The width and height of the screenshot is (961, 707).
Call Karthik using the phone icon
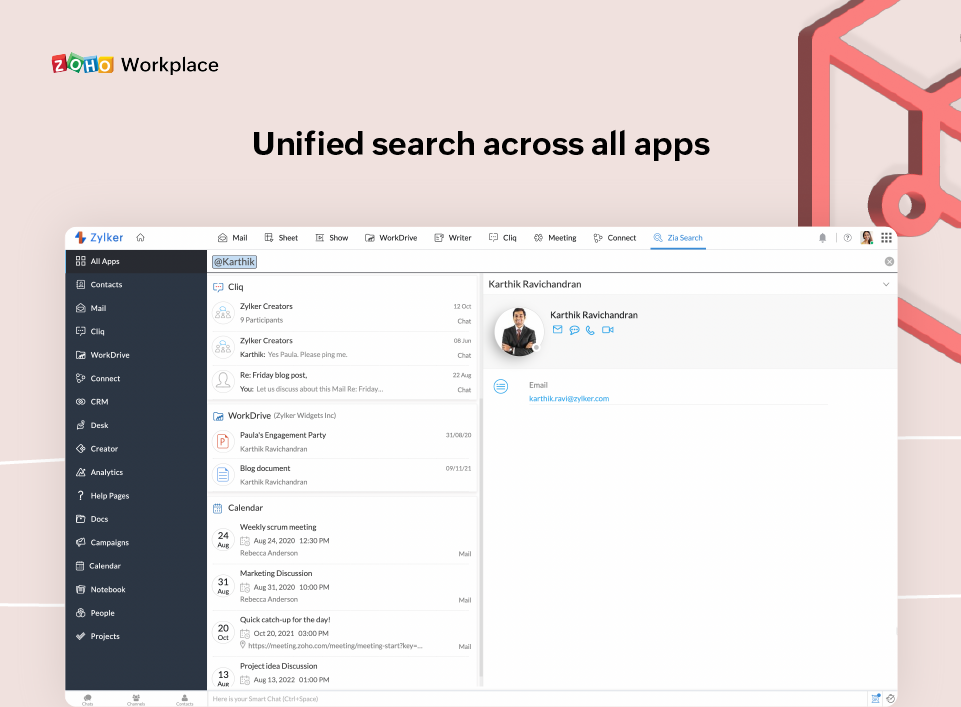(x=591, y=330)
